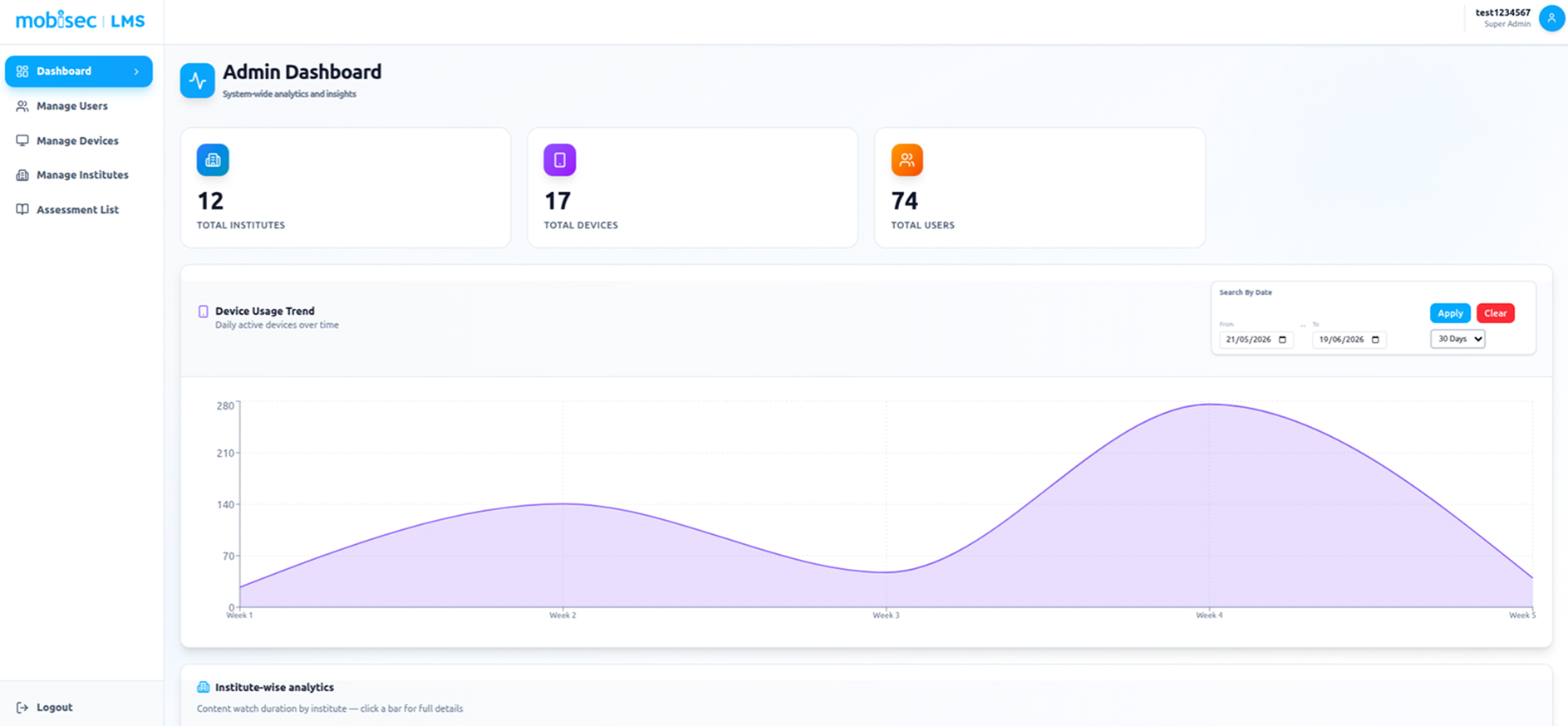Click the Institute-wise analytics heading
Viewport: 1568px width, 726px height.
click(x=274, y=687)
